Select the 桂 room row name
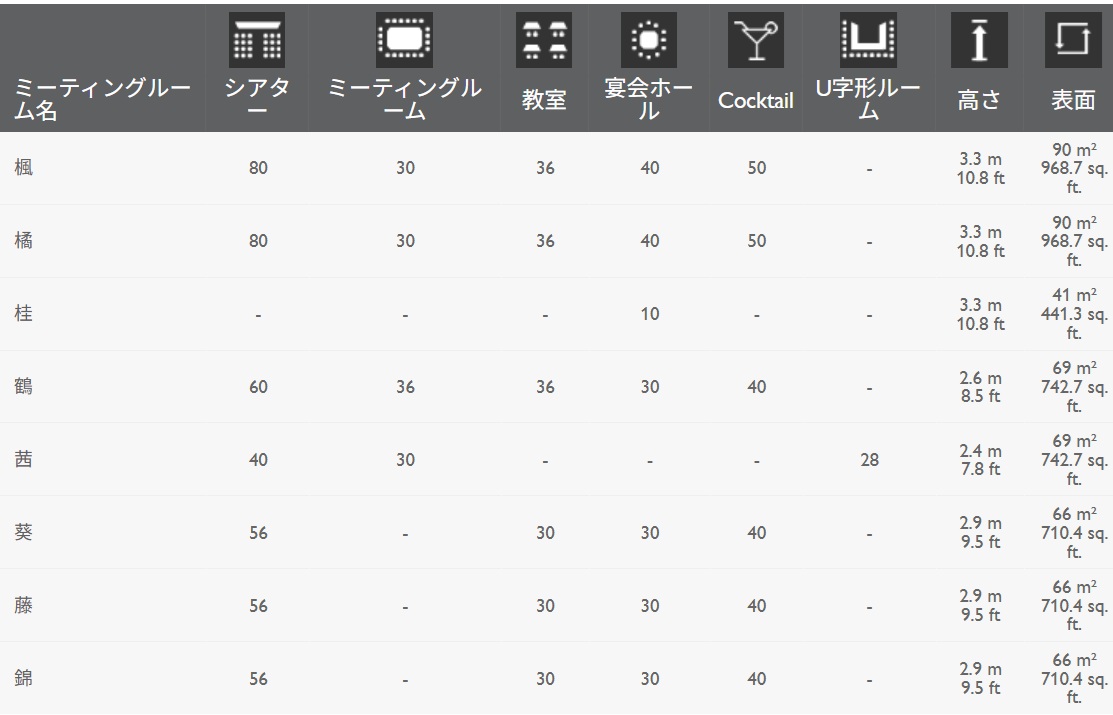Screen dimensions: 1113x715 coord(23,314)
